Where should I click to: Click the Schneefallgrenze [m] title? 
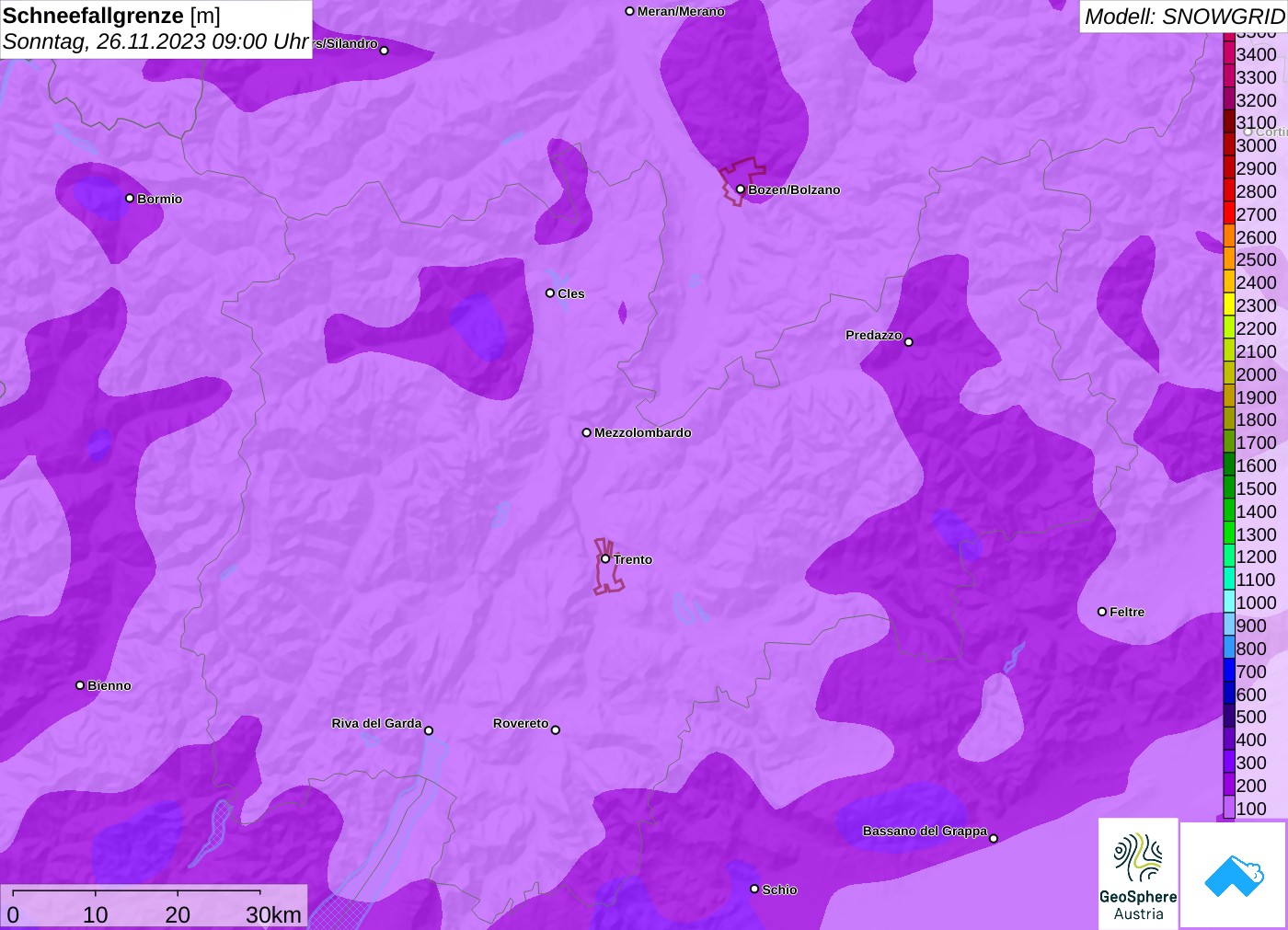click(112, 16)
